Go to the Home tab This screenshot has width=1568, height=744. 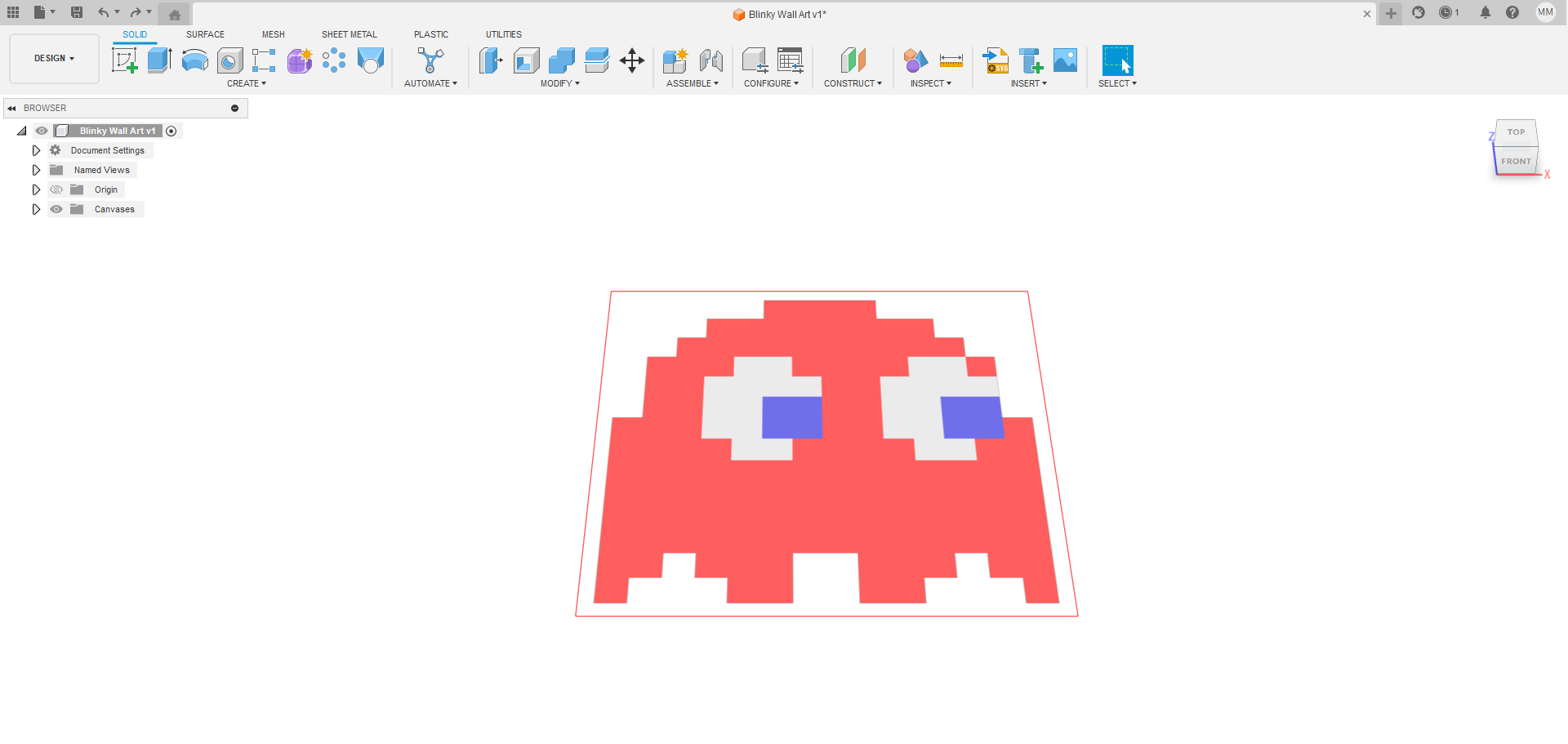(175, 14)
